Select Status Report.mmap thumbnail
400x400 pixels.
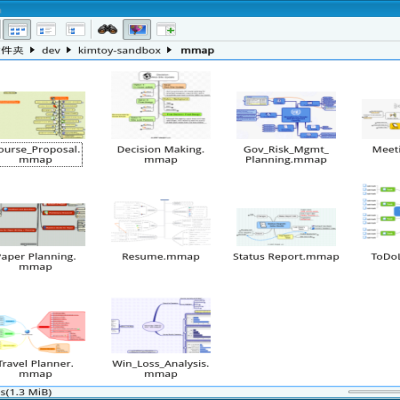(x=286, y=227)
